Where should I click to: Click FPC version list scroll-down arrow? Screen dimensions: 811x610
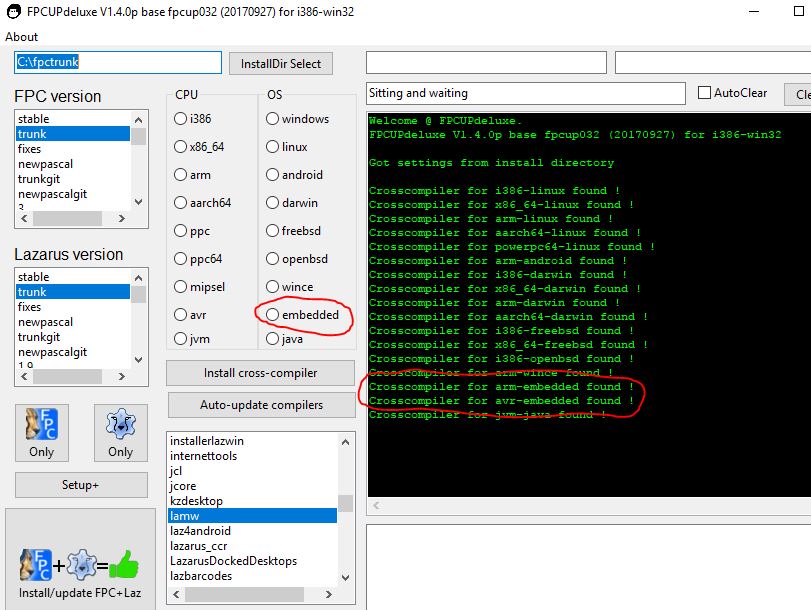tap(139, 201)
